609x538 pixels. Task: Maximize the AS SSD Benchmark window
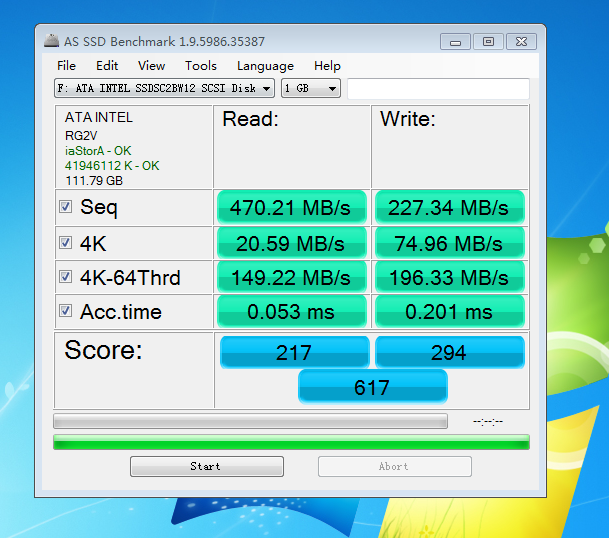[488, 42]
